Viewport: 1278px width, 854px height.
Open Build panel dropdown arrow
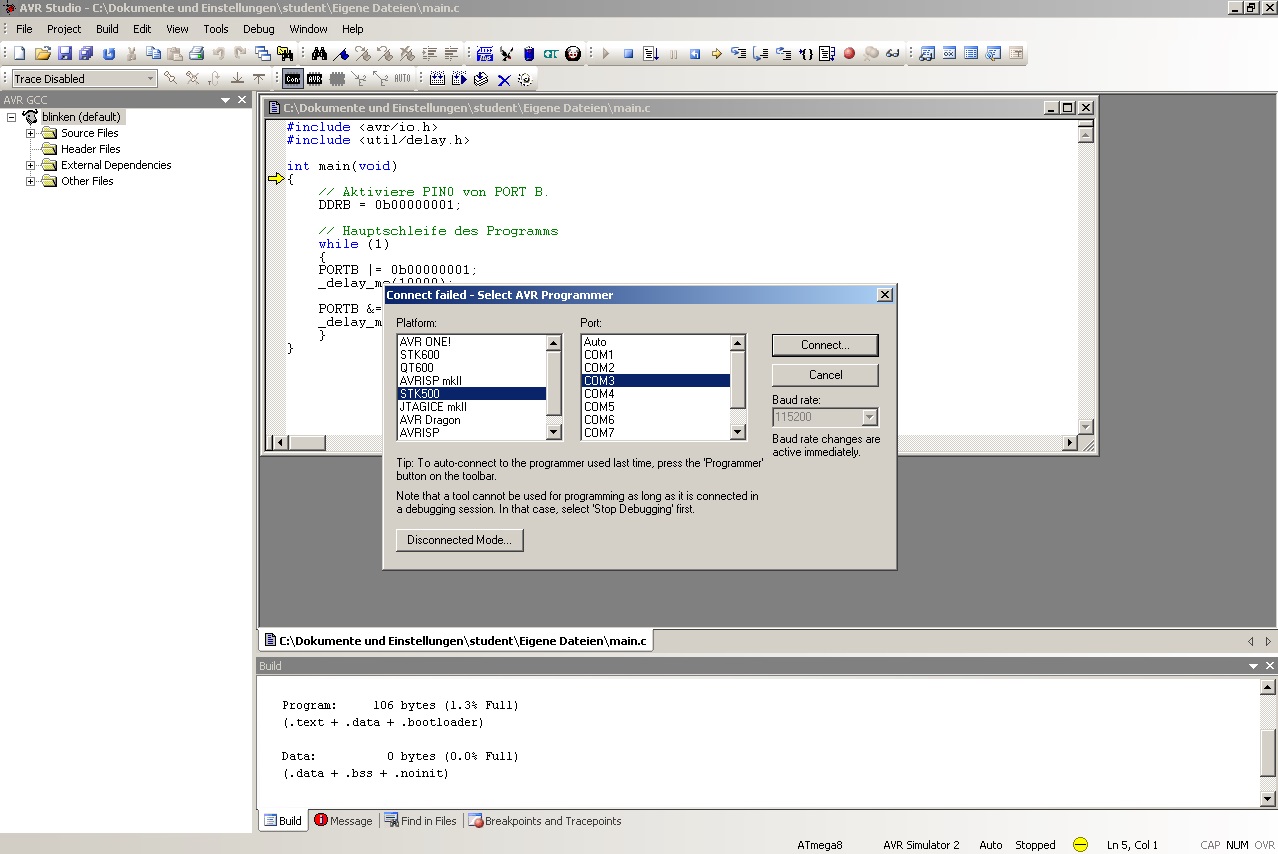(x=1253, y=666)
